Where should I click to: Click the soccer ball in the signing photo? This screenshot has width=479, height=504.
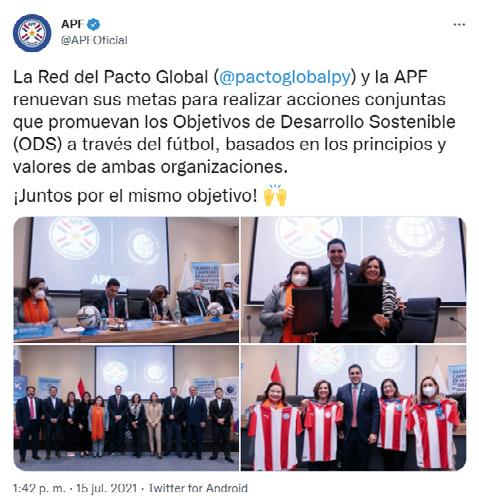coord(89,316)
